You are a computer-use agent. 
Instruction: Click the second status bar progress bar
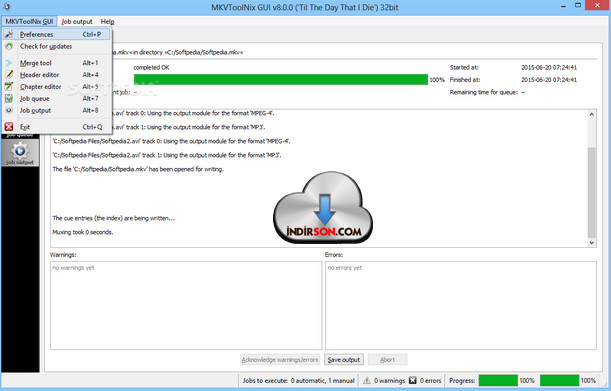point(560,380)
